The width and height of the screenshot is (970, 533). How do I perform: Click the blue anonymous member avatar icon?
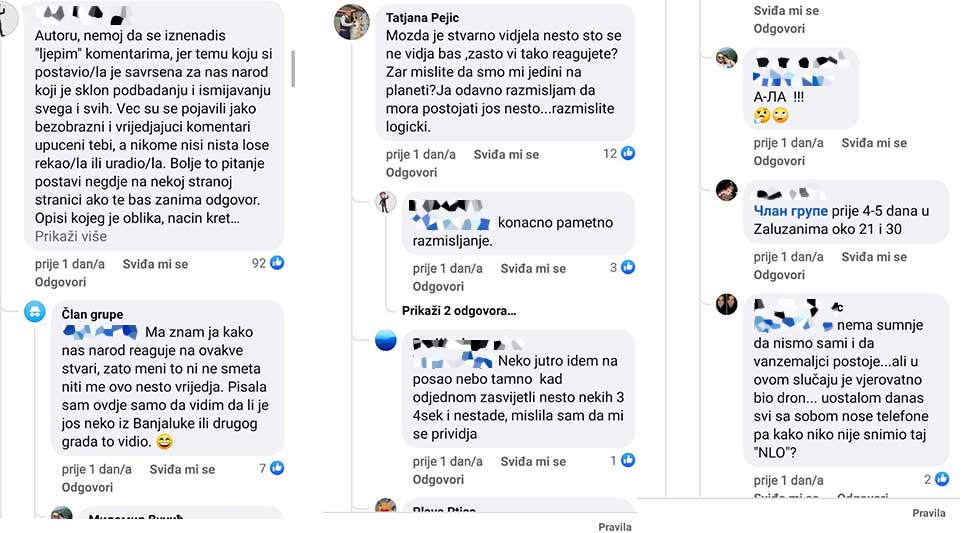coord(35,311)
